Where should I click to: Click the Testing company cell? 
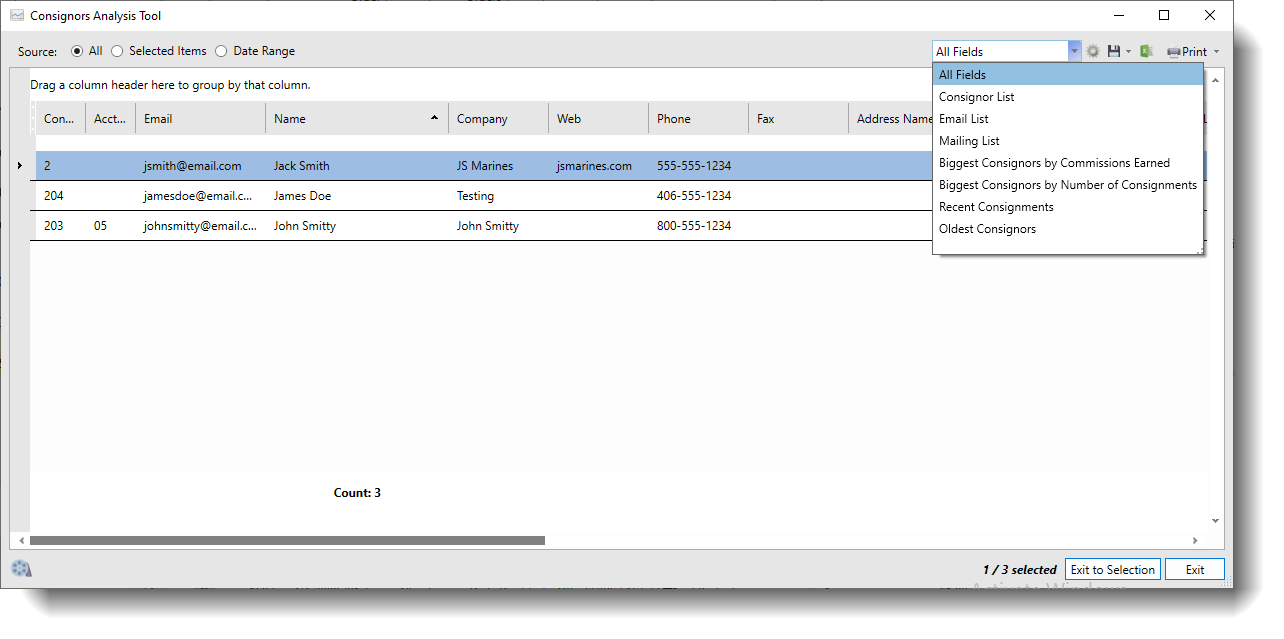498,196
